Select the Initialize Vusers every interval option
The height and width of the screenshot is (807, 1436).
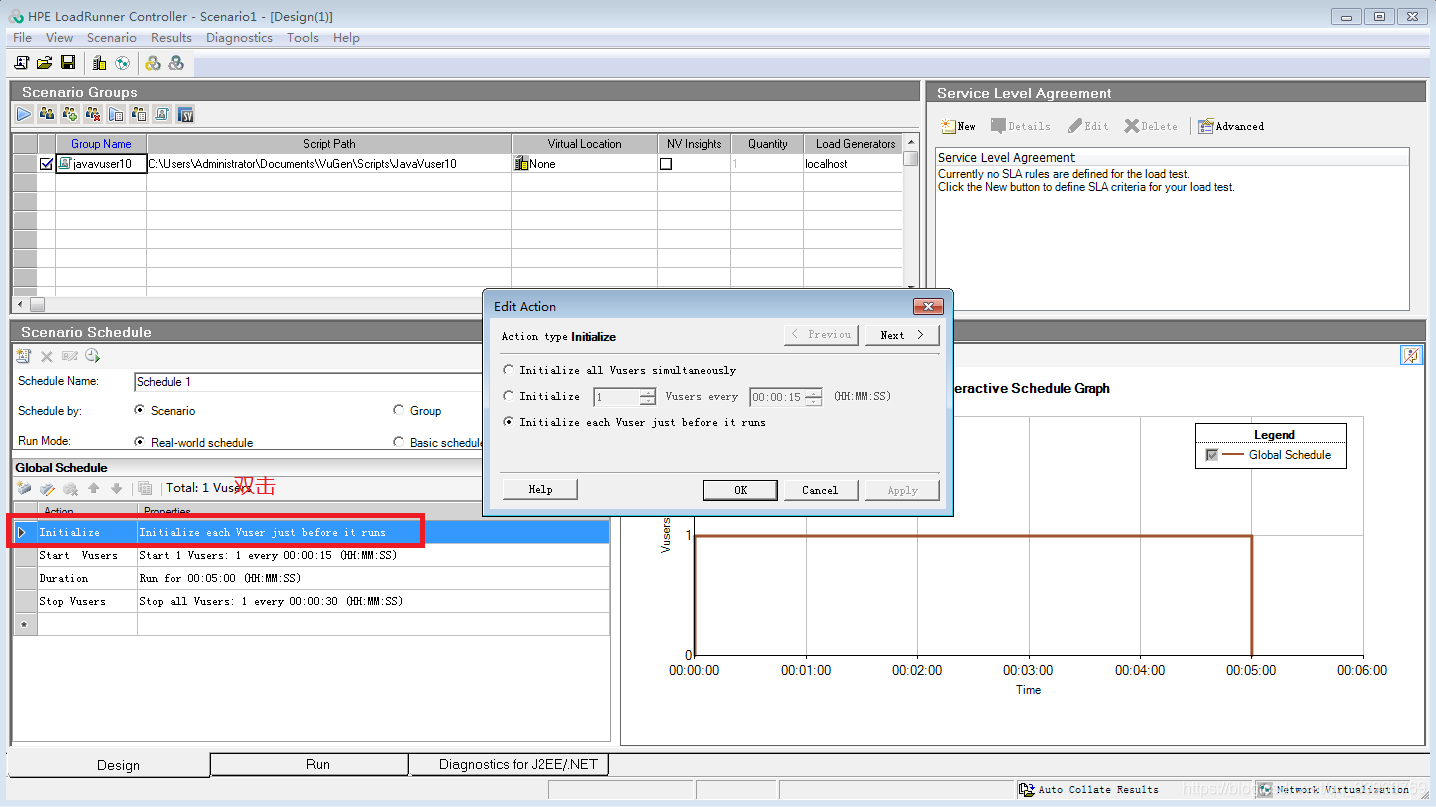(509, 396)
